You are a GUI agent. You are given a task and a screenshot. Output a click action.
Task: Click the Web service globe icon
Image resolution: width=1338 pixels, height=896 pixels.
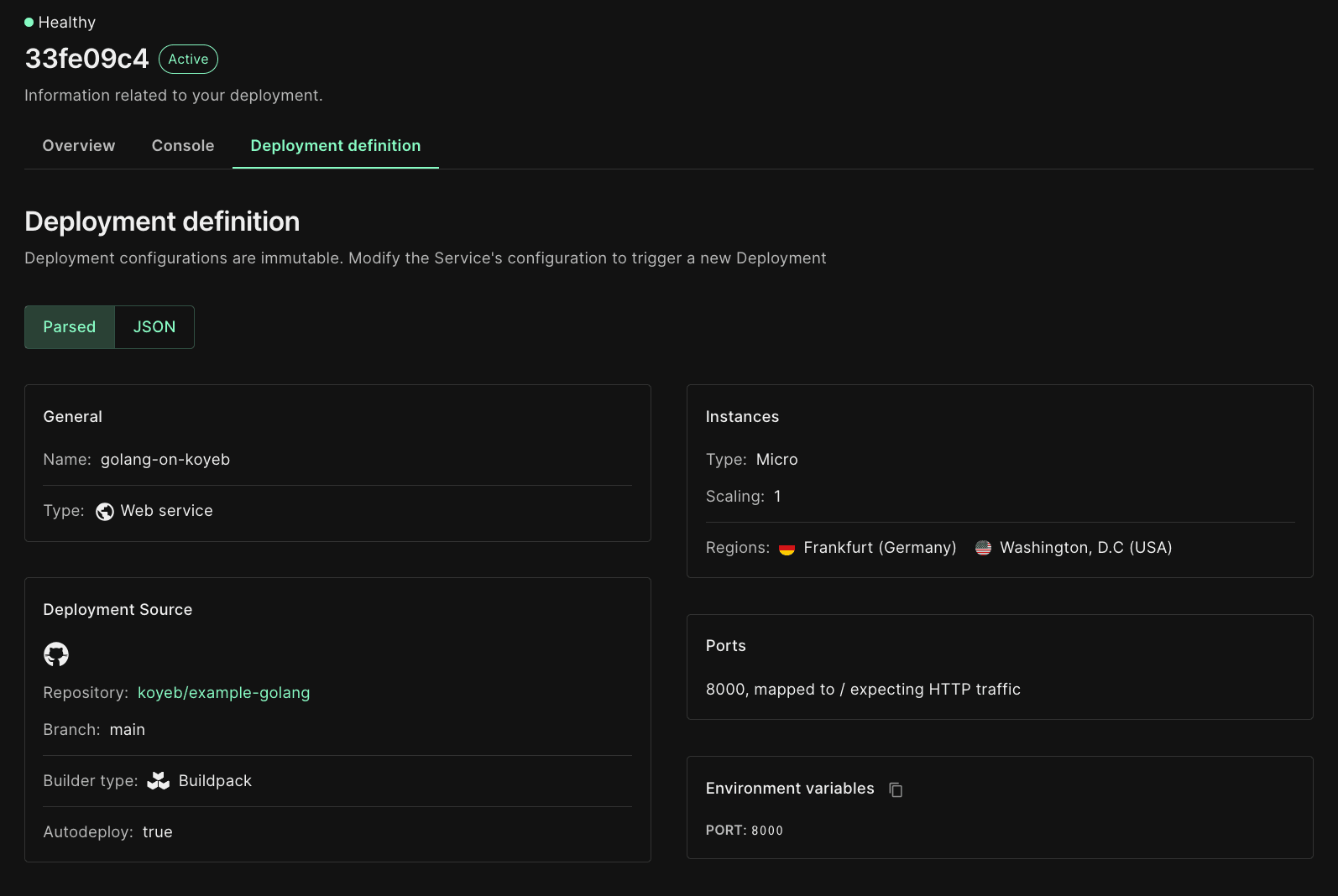[x=105, y=512]
